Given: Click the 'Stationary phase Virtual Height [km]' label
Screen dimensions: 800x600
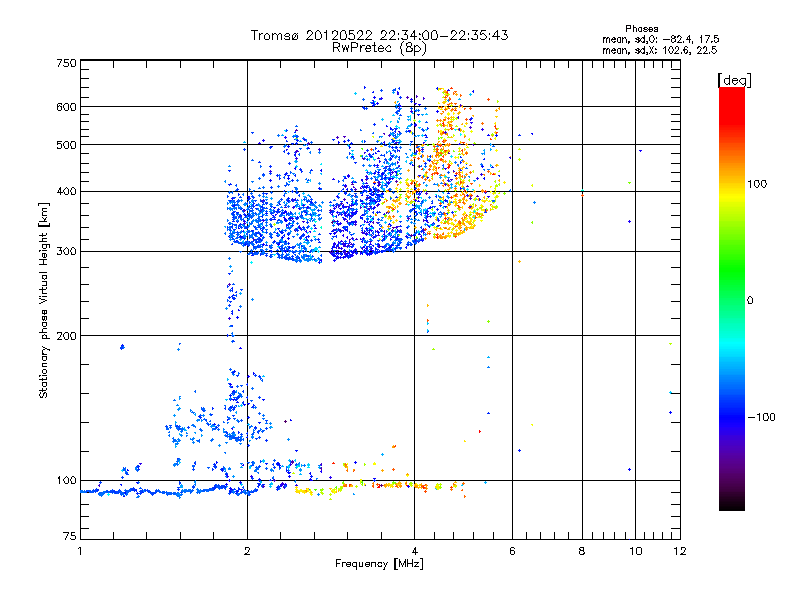Looking at the screenshot, I should pyautogui.click(x=44, y=300).
